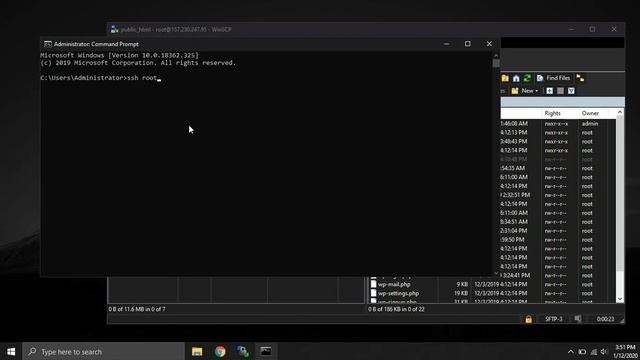
Task: Click the select files plus icon in WinSCP
Action: pyautogui.click(x=549, y=91)
